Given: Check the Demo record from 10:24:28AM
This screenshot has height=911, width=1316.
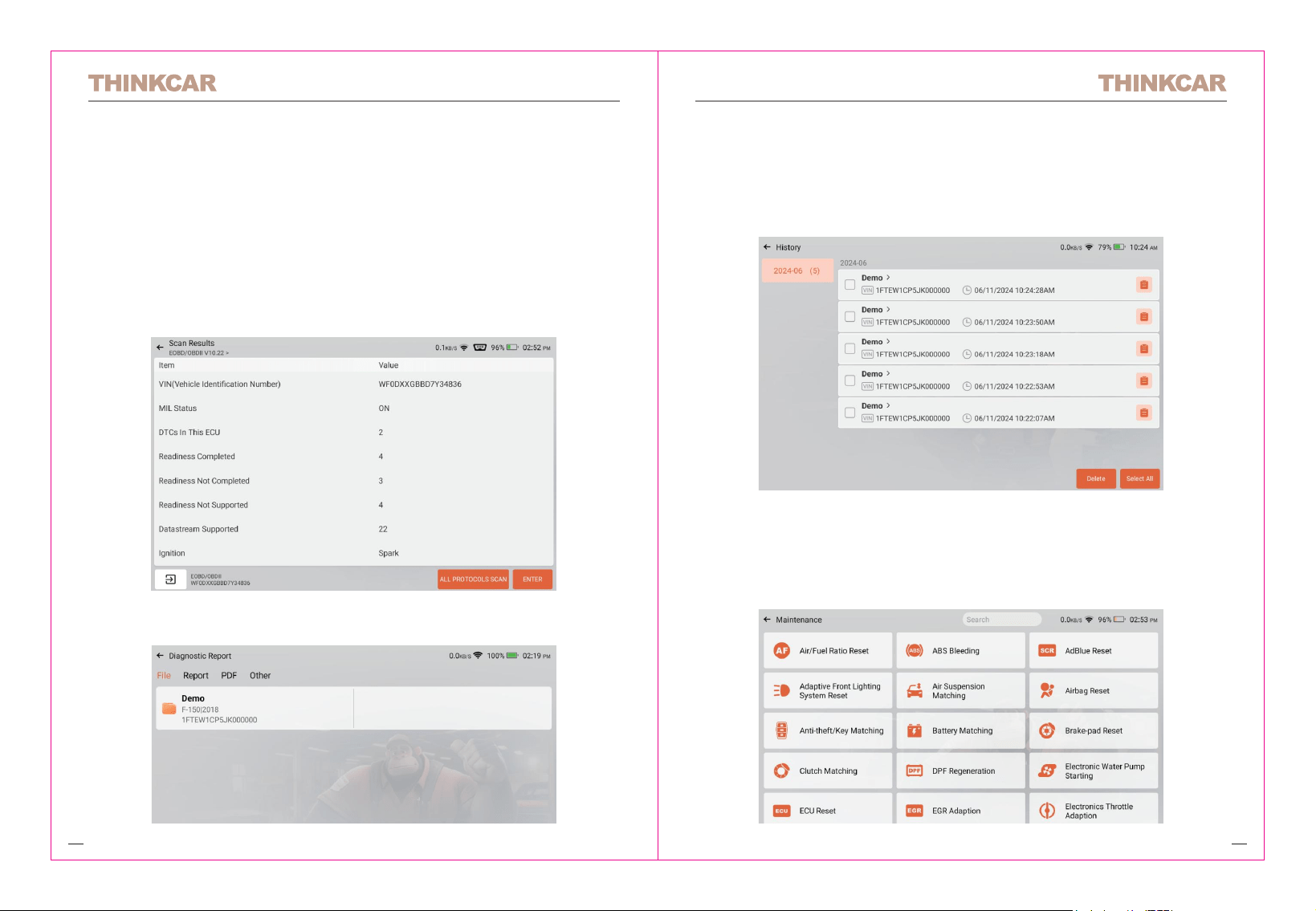Looking at the screenshot, I should (849, 285).
